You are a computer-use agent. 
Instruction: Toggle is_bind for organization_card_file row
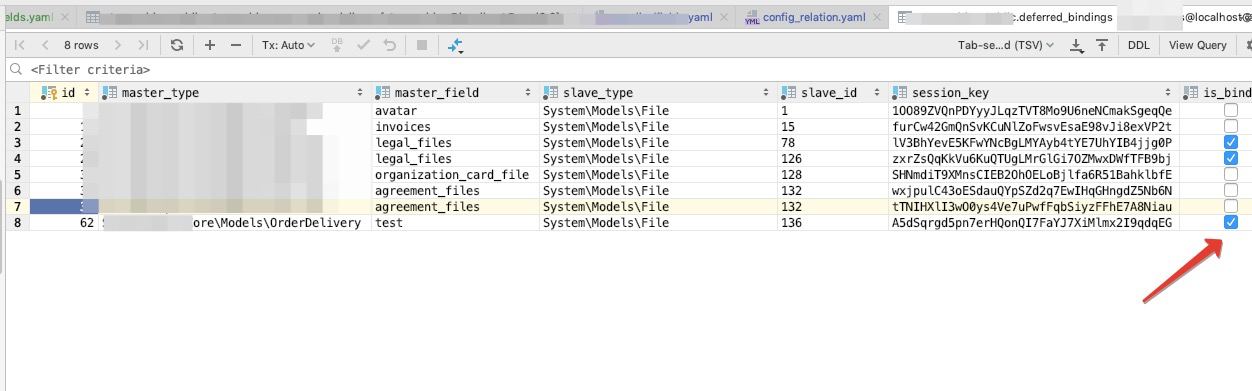click(1231, 174)
